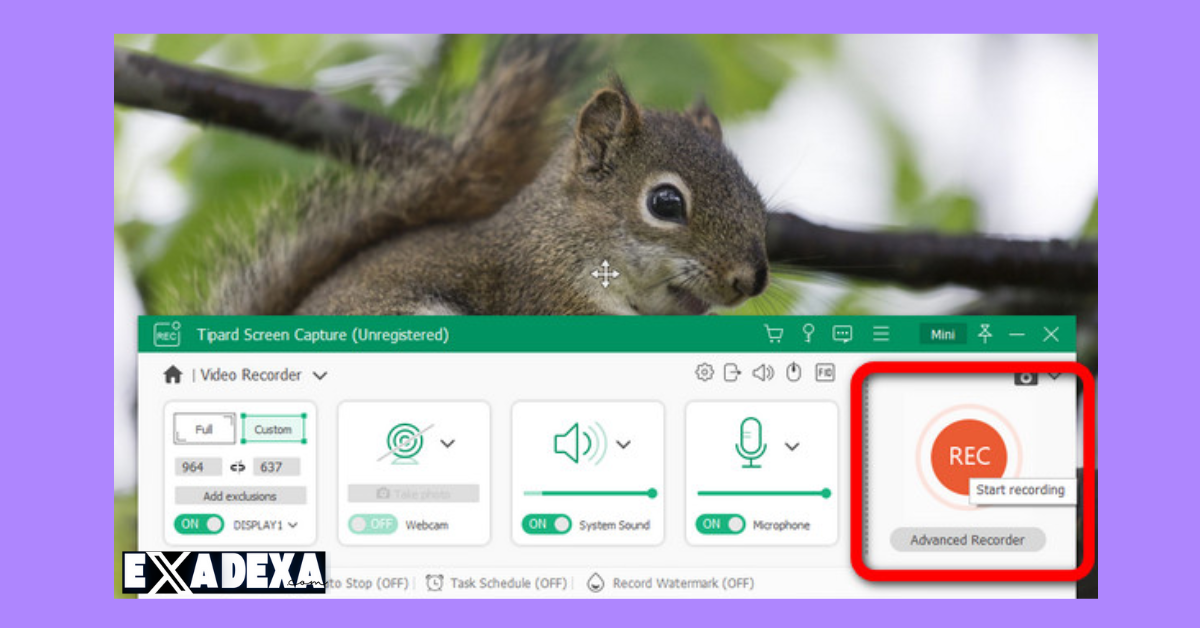The height and width of the screenshot is (628, 1200).
Task: Expand the webcam options chevron
Action: tap(448, 442)
